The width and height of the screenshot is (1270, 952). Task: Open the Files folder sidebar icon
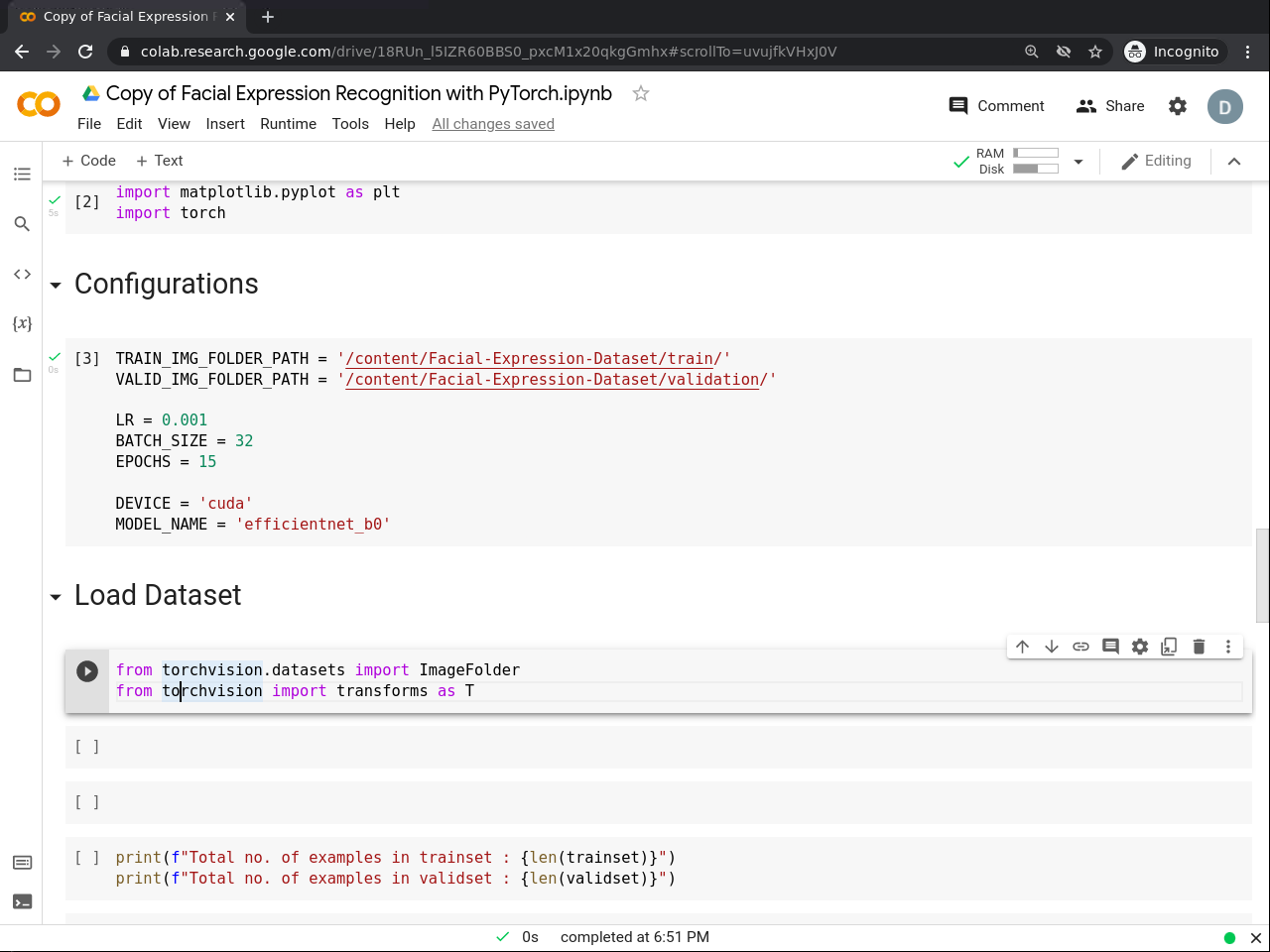tap(22, 375)
